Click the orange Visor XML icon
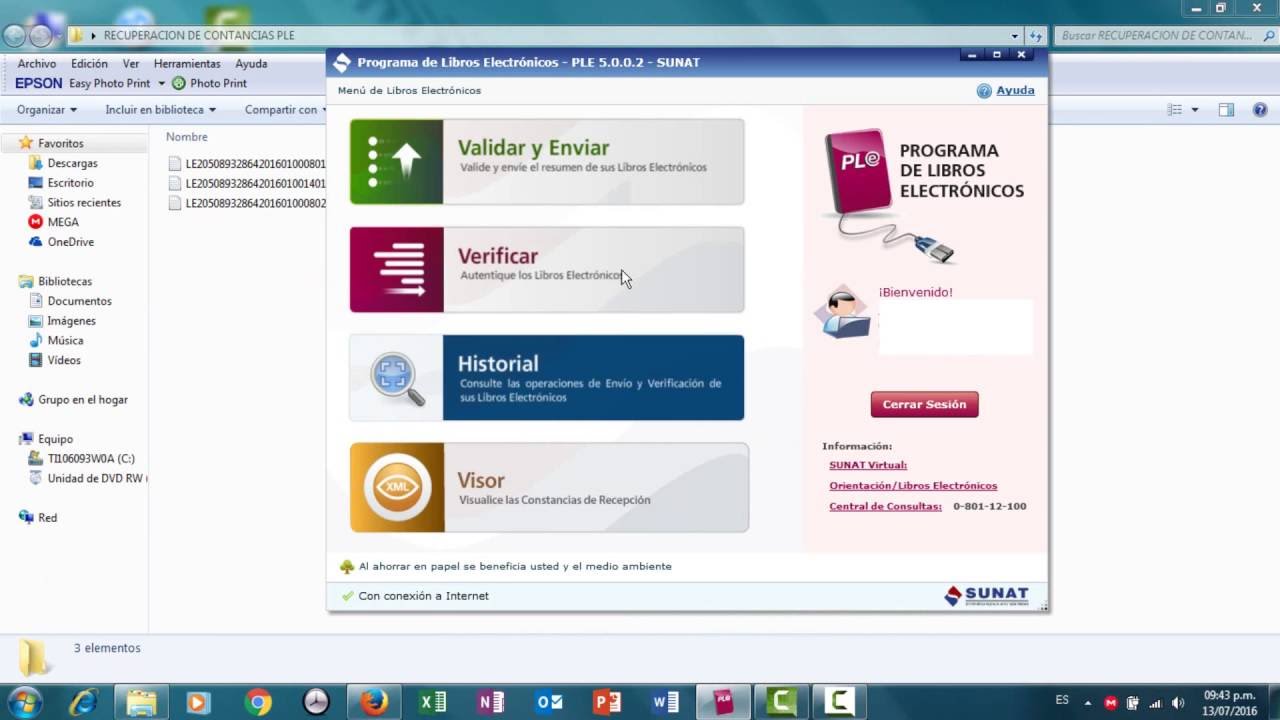 (397, 487)
